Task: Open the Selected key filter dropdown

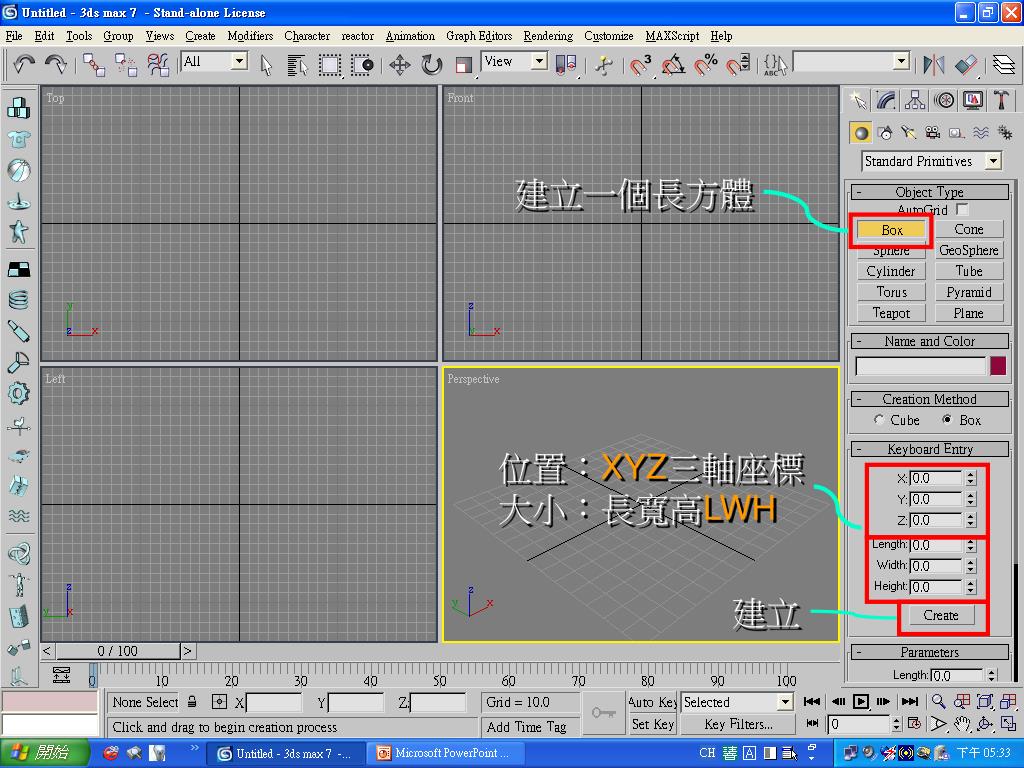Action: [x=785, y=702]
